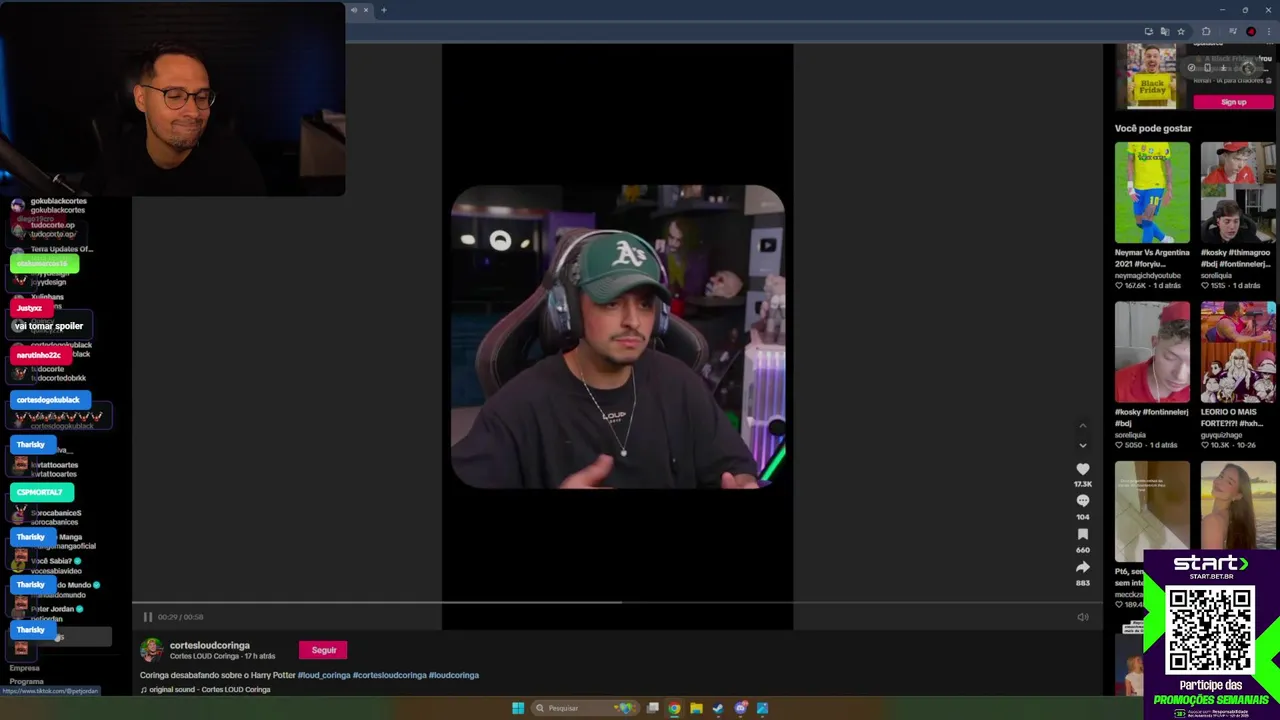Open the #kosky #thimagroo video thumbnail
The height and width of the screenshot is (720, 1280).
coord(1238,192)
